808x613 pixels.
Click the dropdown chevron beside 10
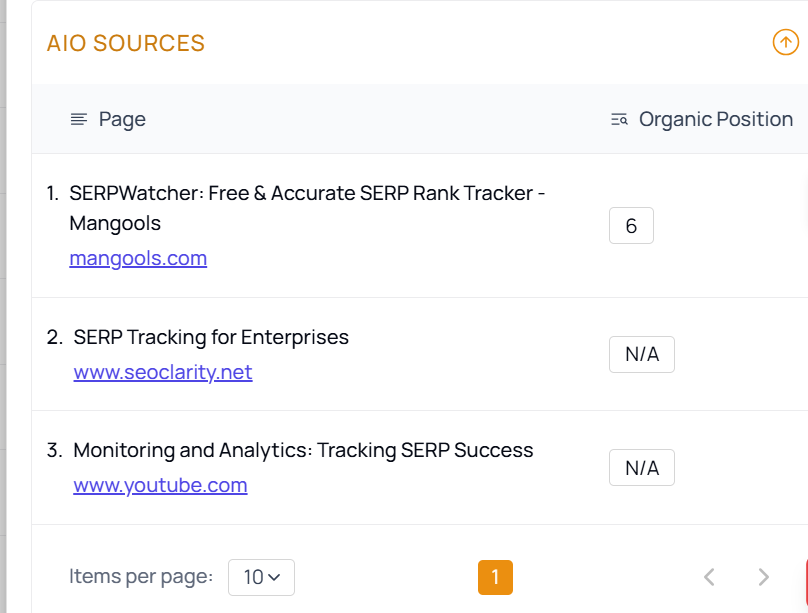tap(275, 577)
